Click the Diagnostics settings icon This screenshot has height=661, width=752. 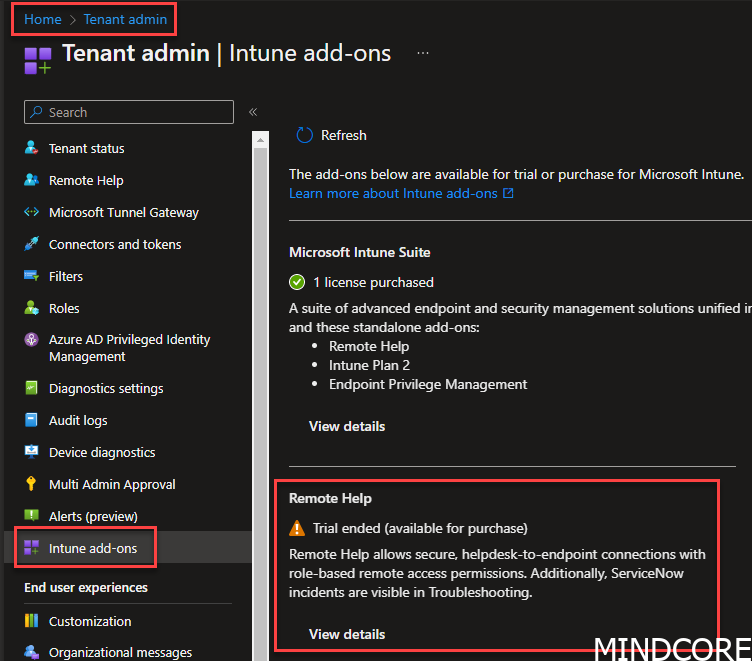click(x=31, y=388)
